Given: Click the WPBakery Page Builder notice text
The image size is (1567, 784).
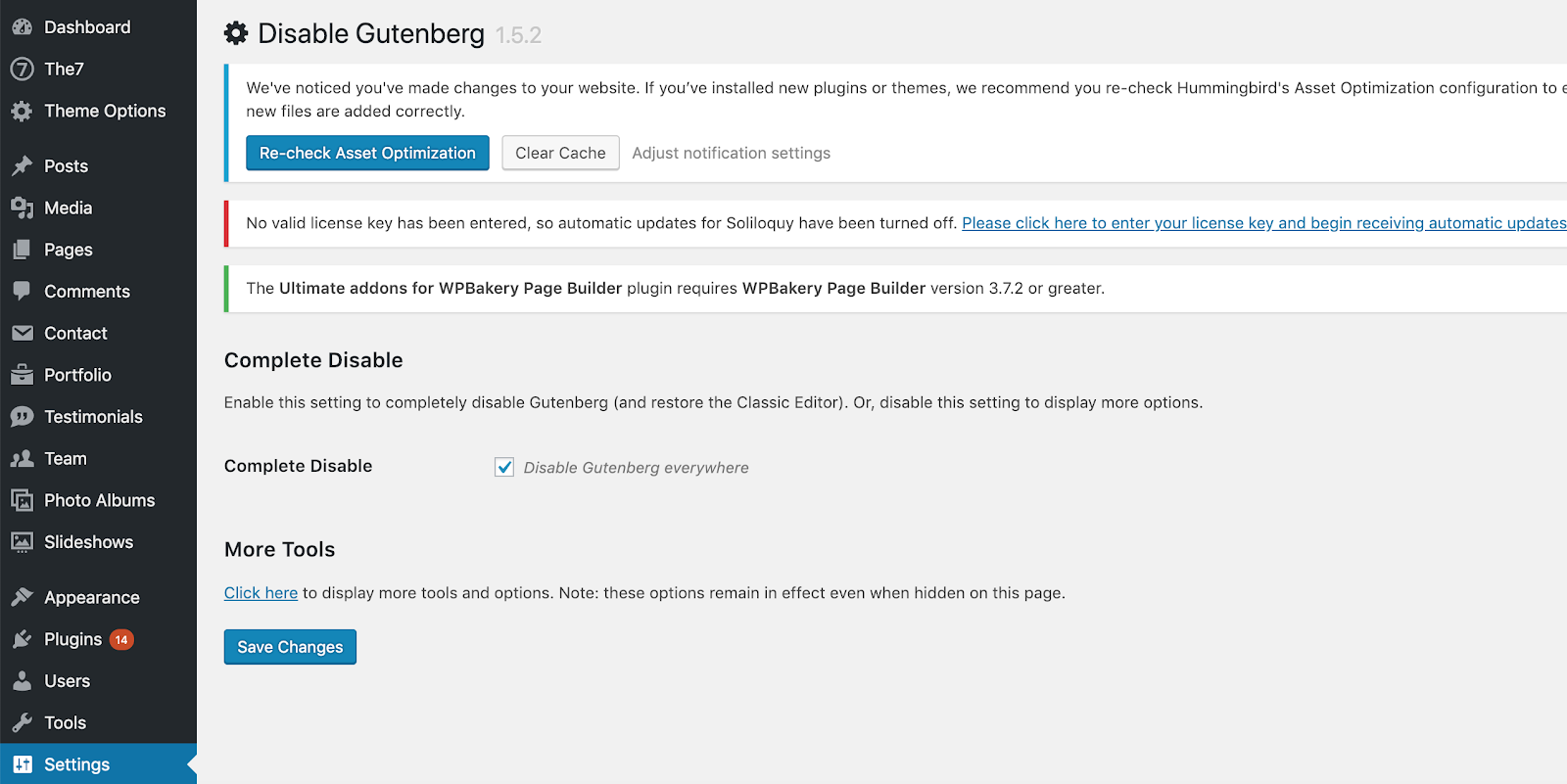Looking at the screenshot, I should pos(675,289).
